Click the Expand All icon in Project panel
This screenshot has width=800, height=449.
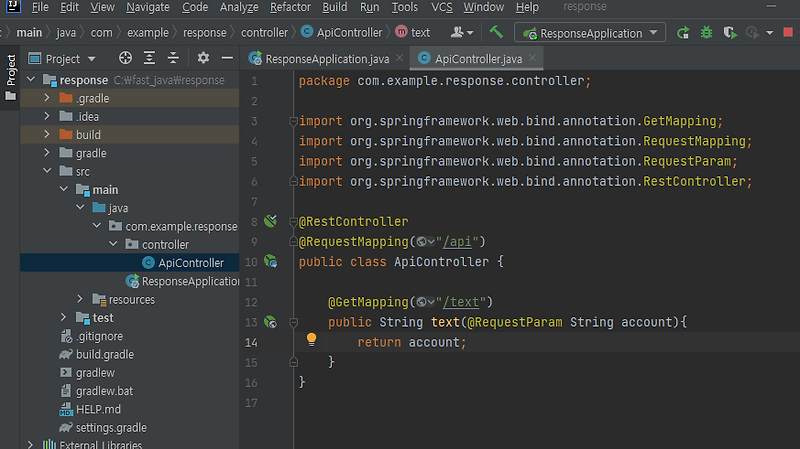point(150,59)
